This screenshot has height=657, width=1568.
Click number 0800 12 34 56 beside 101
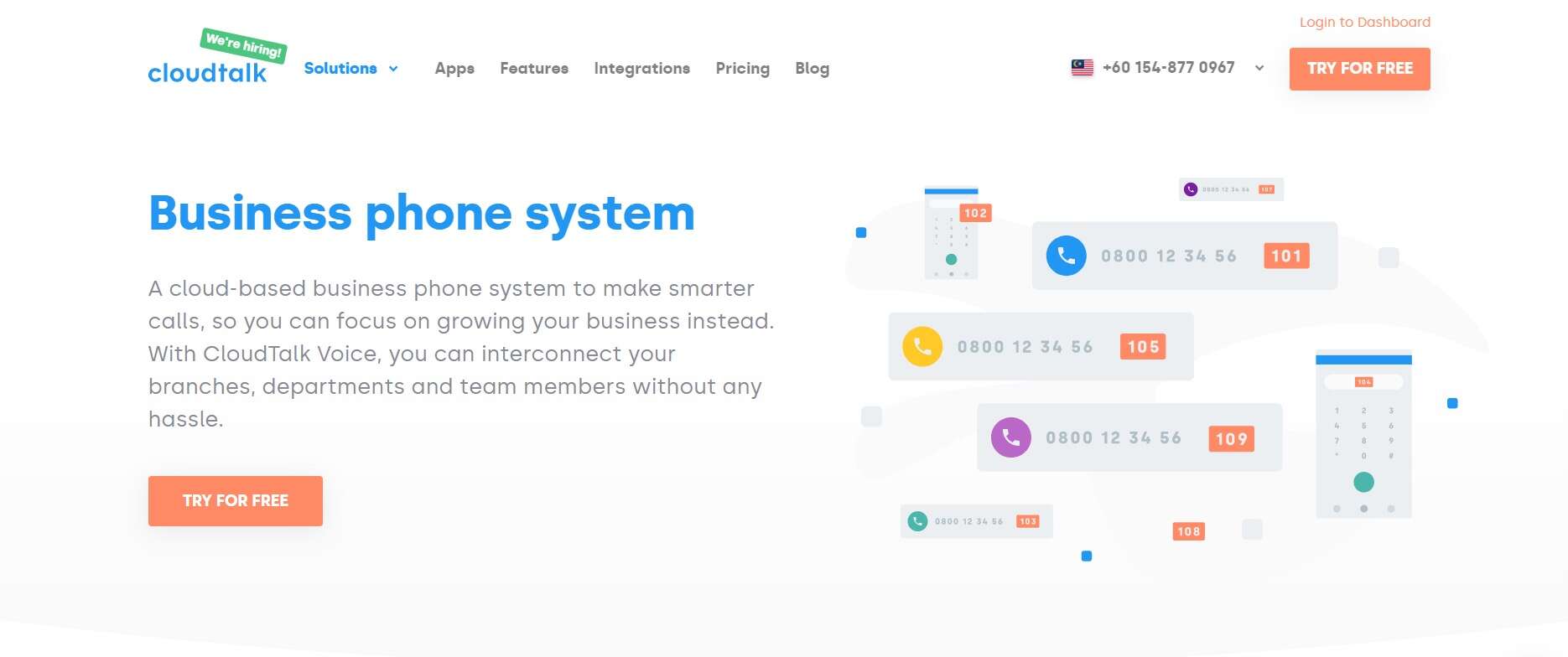[x=1169, y=256]
